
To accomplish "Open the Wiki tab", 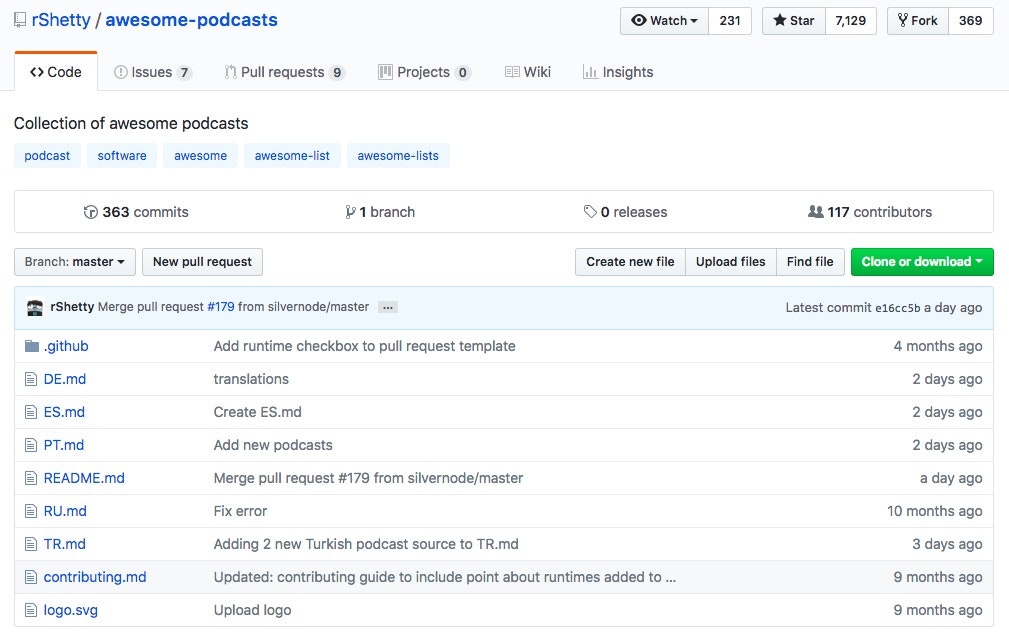I will tap(529, 71).
